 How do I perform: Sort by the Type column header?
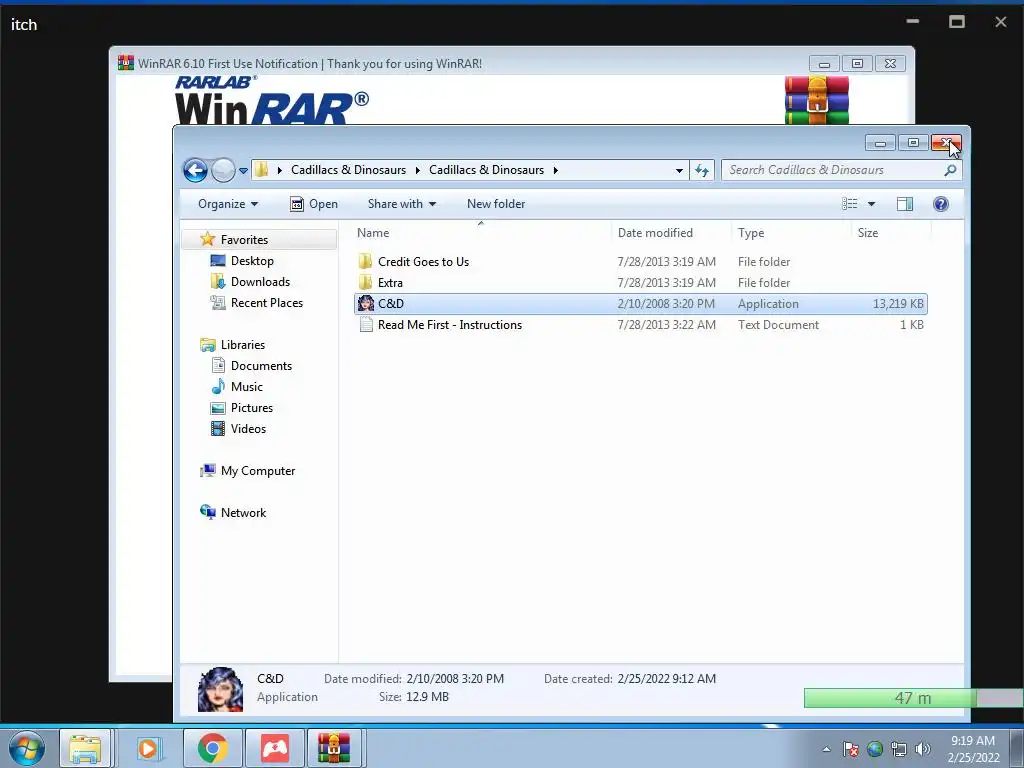(x=751, y=233)
